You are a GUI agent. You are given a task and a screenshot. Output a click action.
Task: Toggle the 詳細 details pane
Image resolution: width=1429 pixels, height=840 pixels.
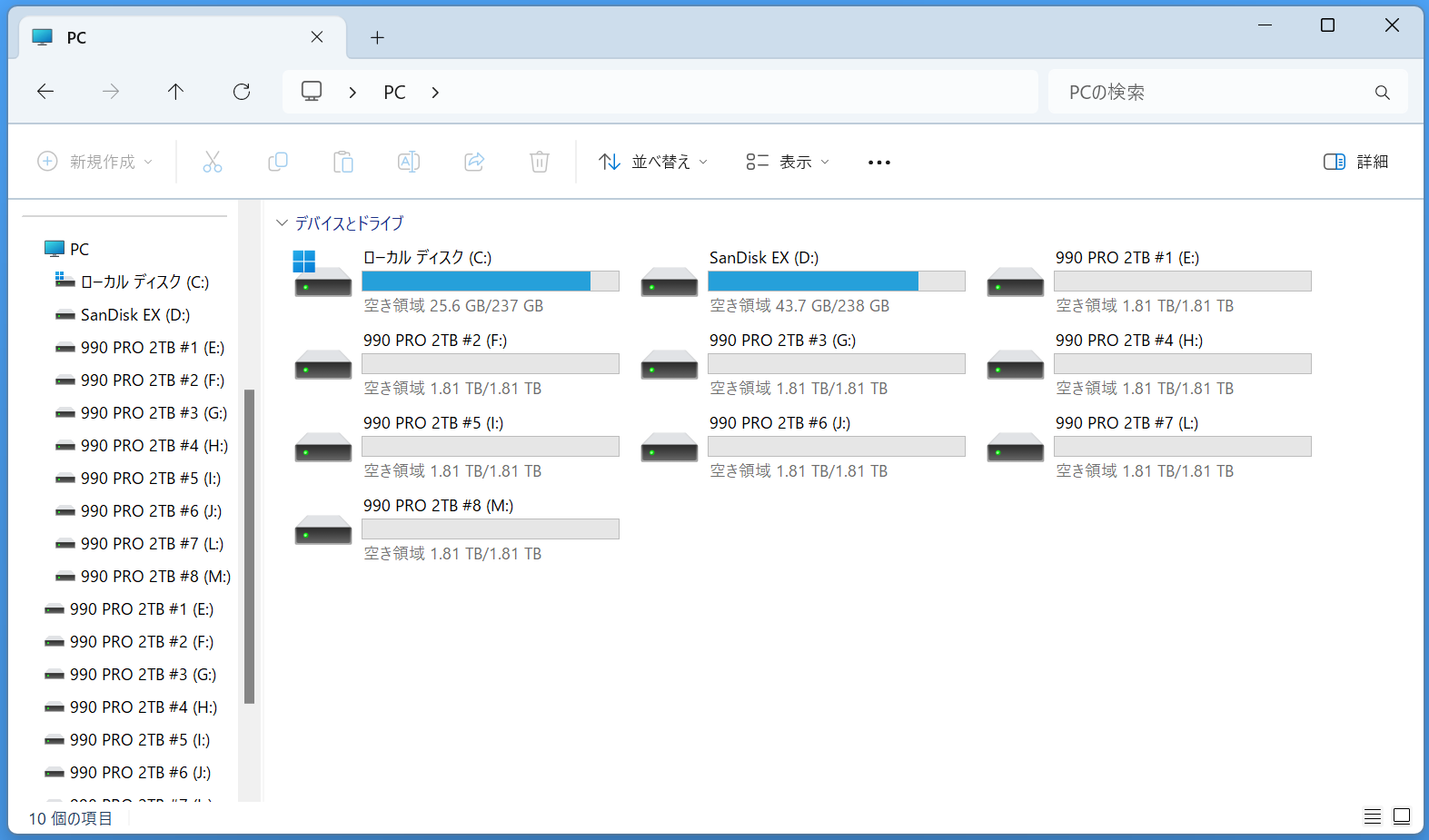pos(1355,162)
